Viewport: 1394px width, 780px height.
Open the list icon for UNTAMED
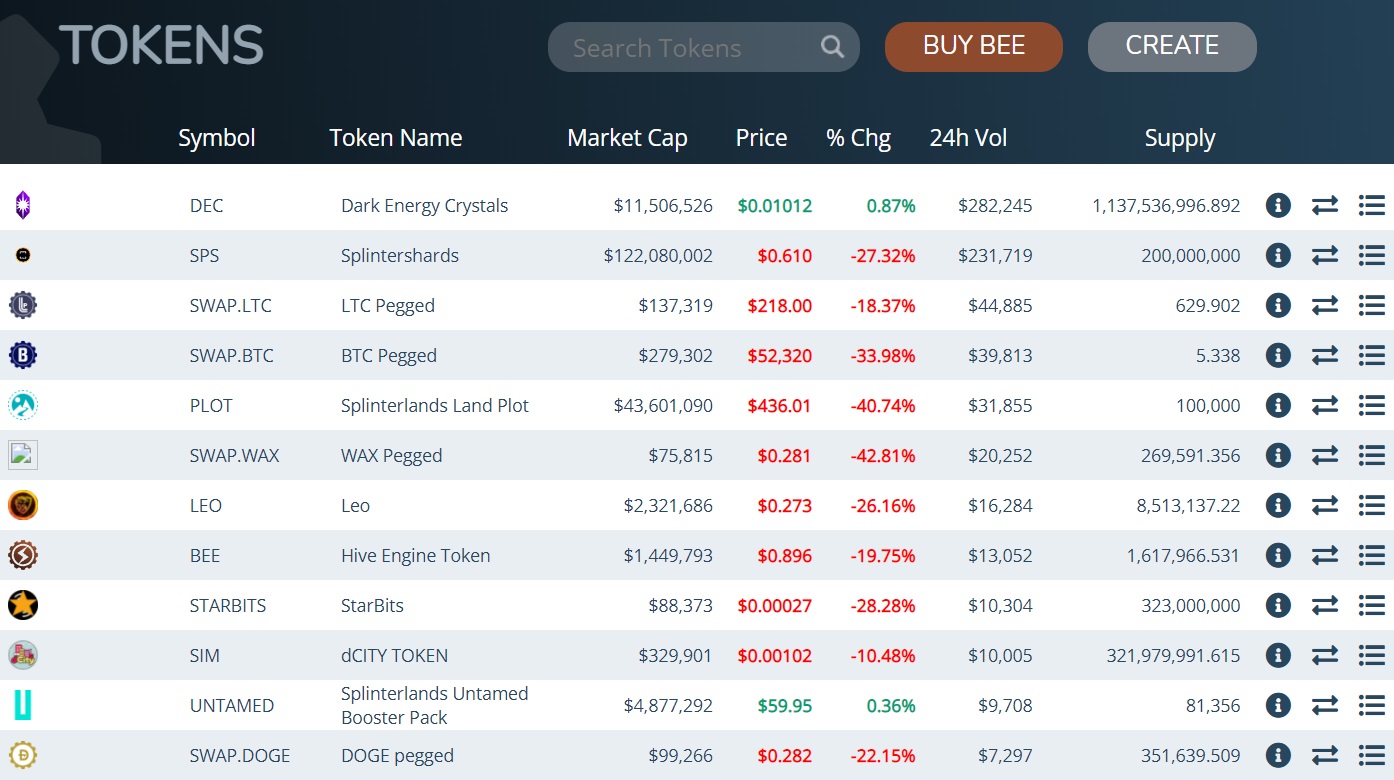click(1372, 705)
